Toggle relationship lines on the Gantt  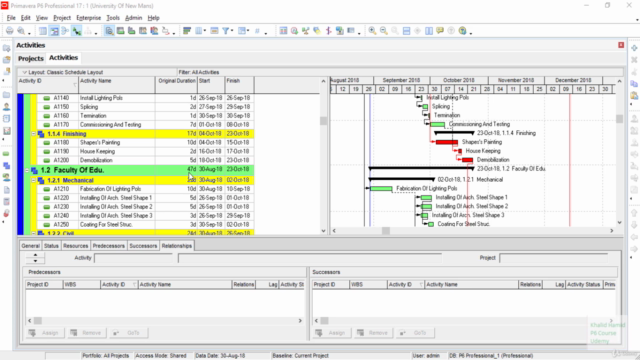[76, 31]
